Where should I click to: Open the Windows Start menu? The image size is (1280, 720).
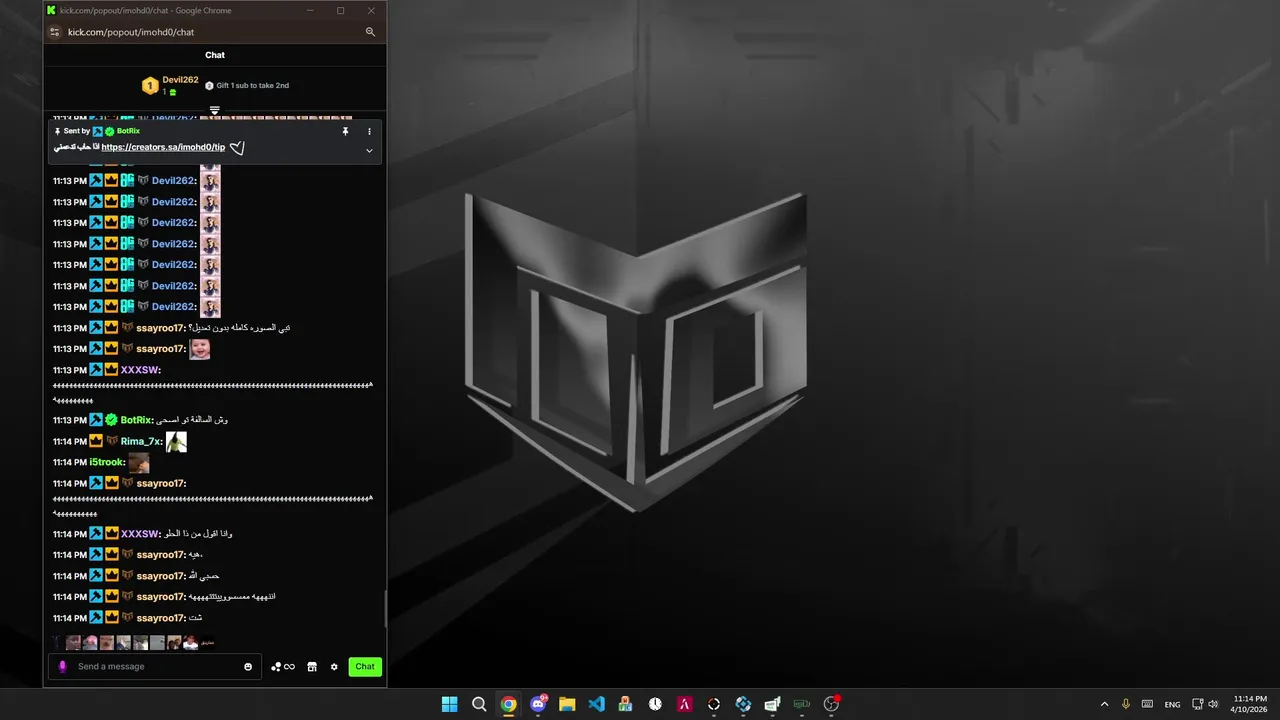[x=450, y=704]
